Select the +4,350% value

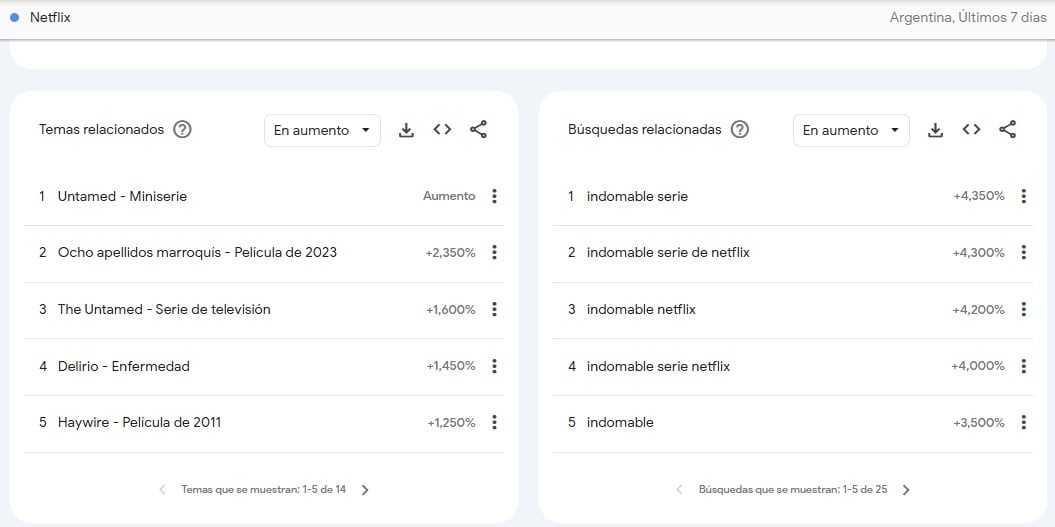coord(979,197)
